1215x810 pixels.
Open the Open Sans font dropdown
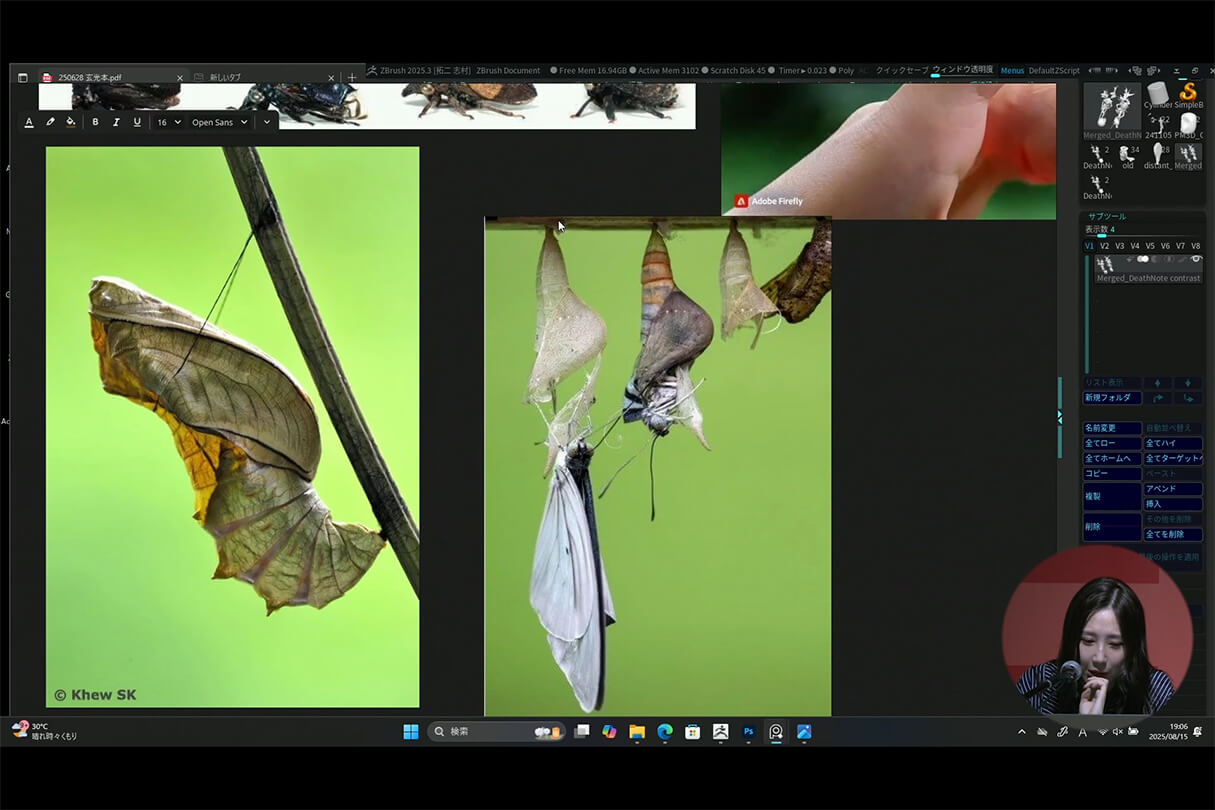click(219, 122)
